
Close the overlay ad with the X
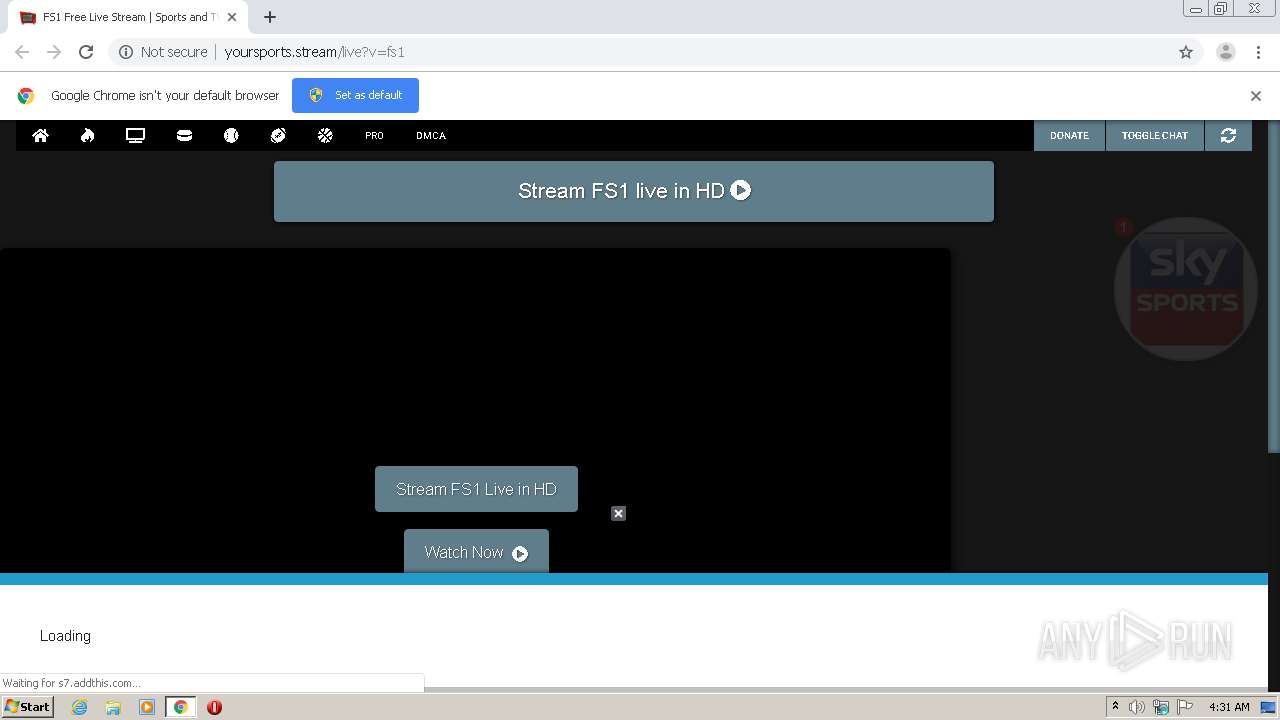(618, 513)
